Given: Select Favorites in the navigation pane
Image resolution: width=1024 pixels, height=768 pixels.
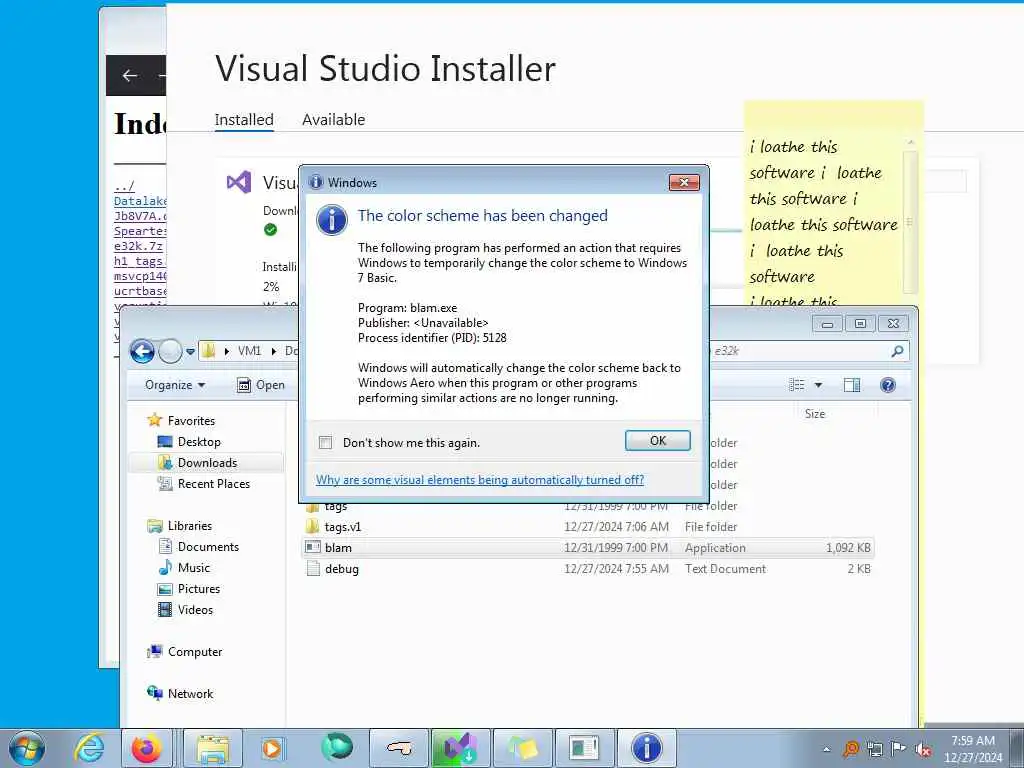Looking at the screenshot, I should click(191, 421).
